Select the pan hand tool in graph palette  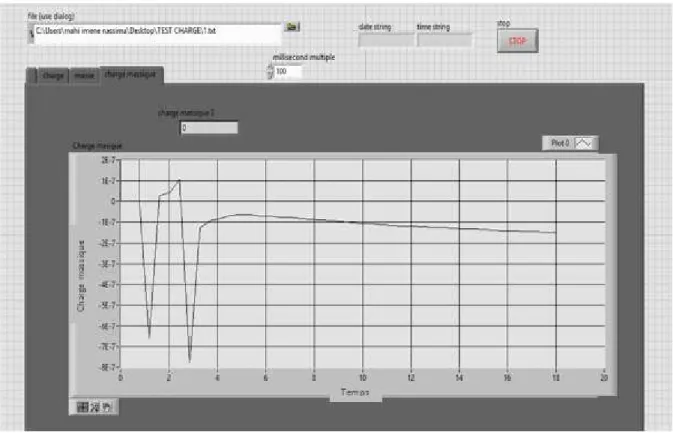(x=107, y=407)
